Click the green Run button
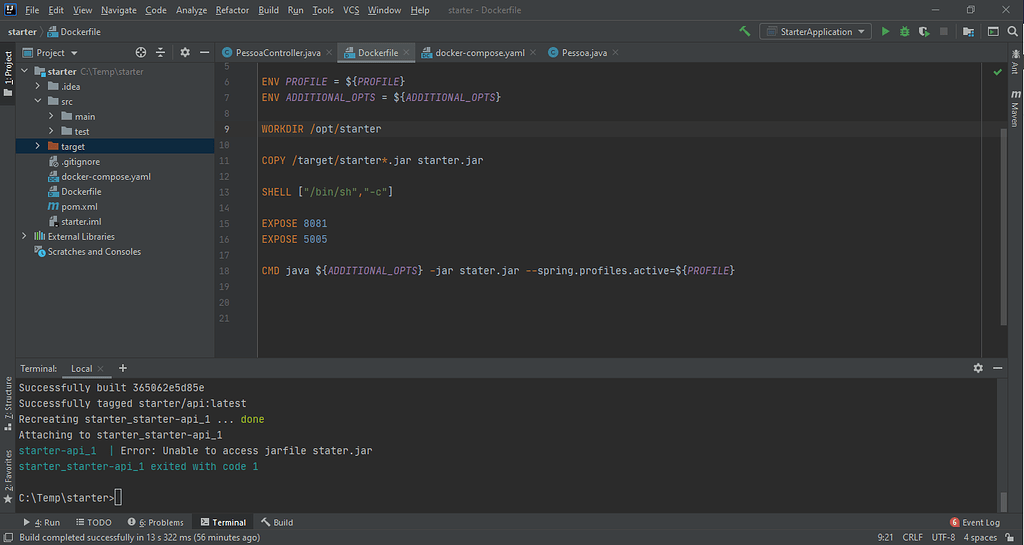Viewport: 1024px width, 545px height. click(885, 32)
